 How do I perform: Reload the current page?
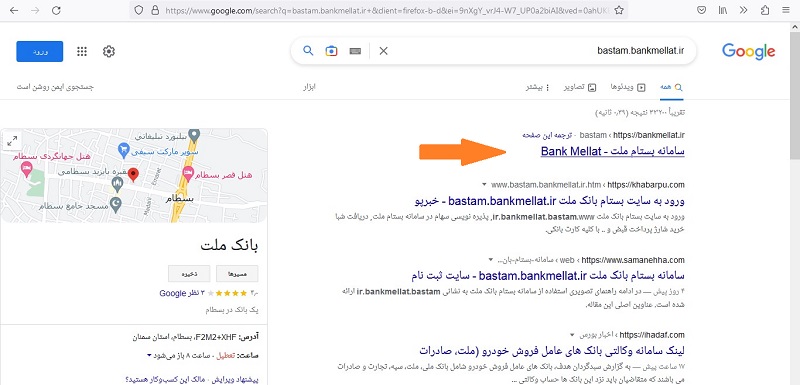(x=57, y=10)
